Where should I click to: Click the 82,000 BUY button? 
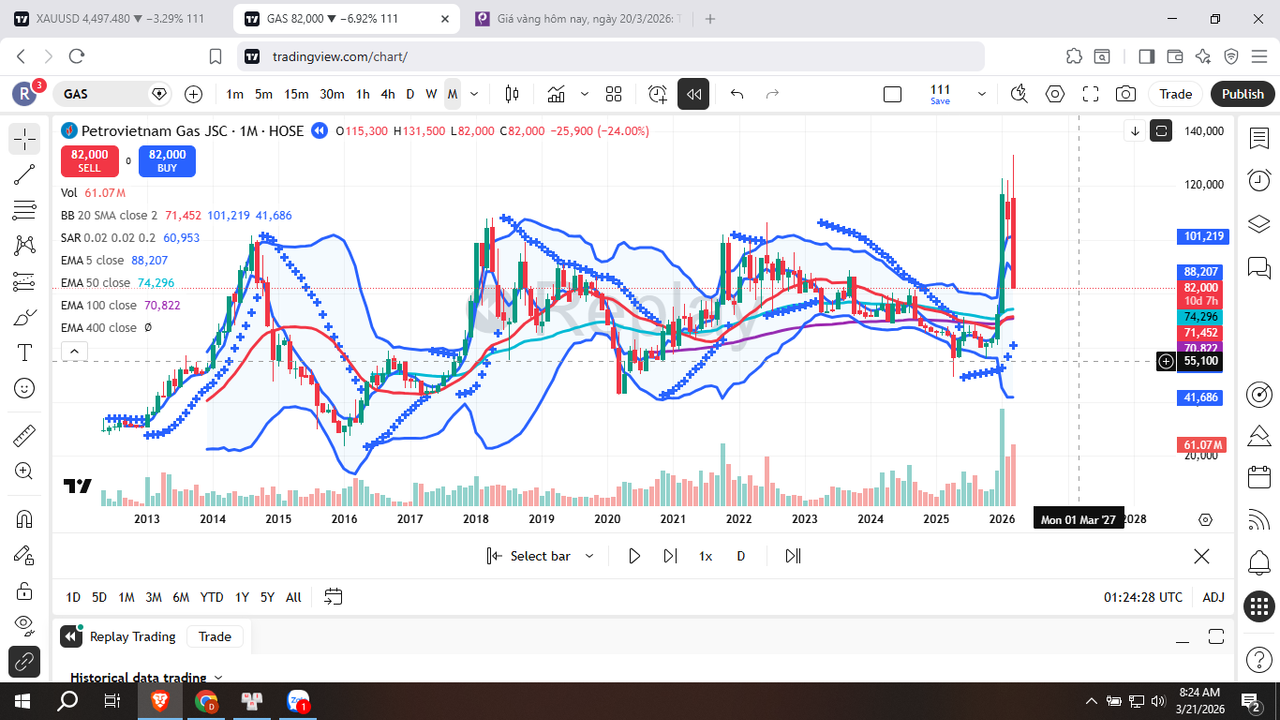(167, 161)
